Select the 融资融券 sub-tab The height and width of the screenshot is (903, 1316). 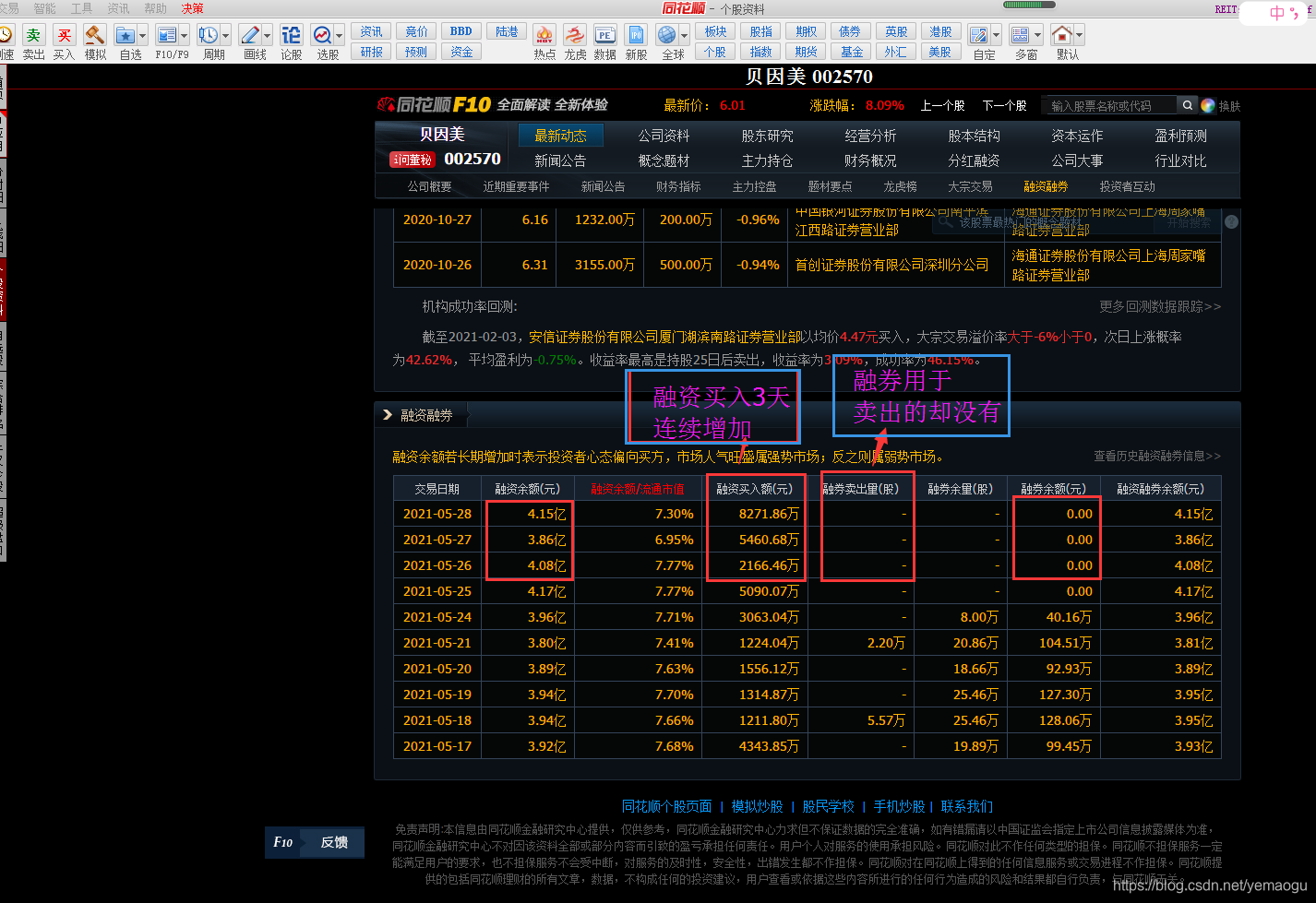1046,186
